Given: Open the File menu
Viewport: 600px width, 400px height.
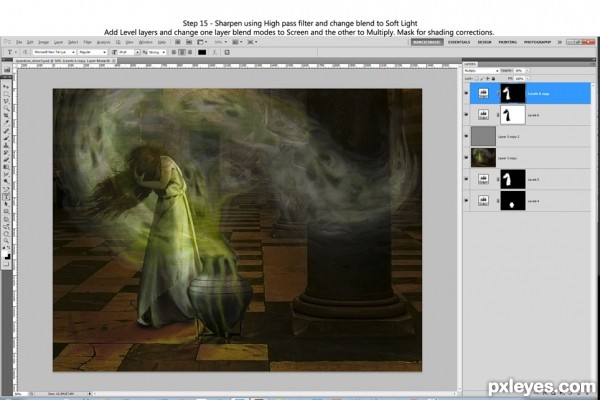Looking at the screenshot, I should click(x=19, y=42).
